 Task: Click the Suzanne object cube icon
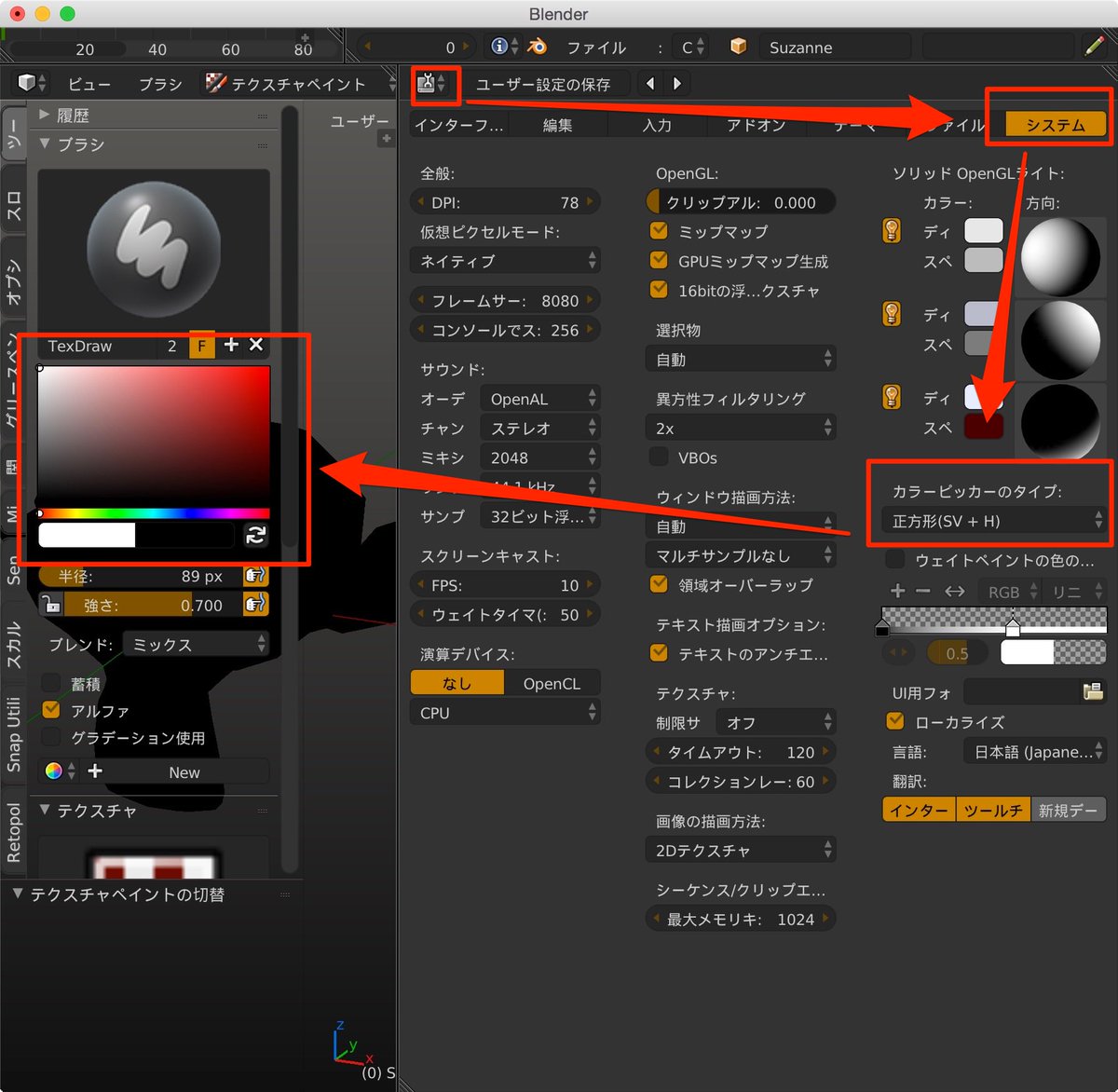[x=738, y=47]
